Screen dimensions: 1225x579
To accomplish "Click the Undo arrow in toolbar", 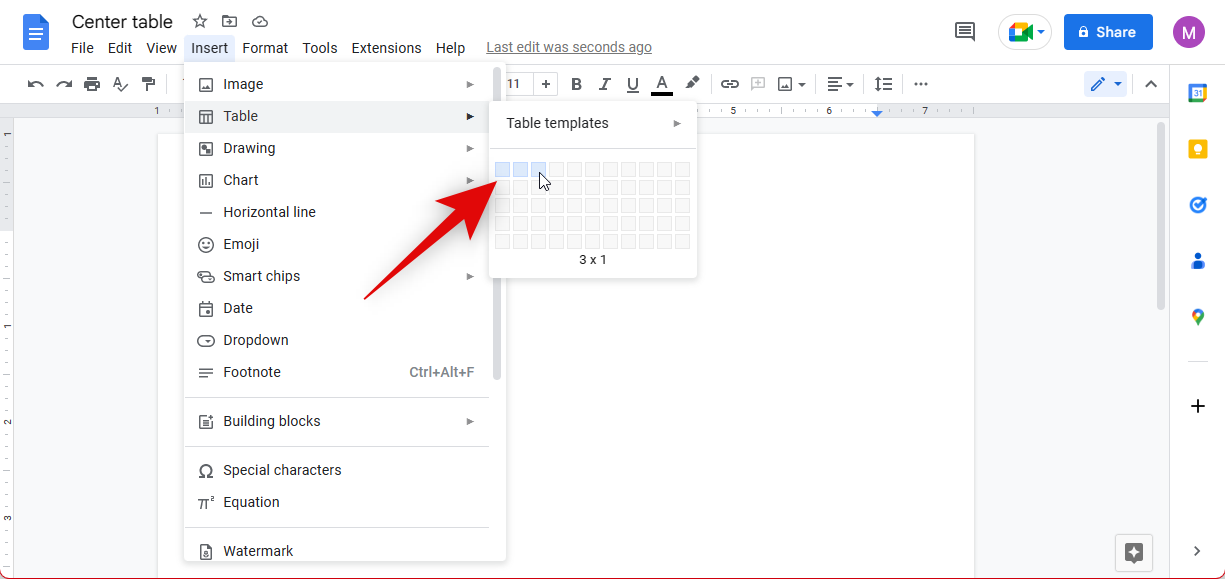I will click(x=36, y=84).
